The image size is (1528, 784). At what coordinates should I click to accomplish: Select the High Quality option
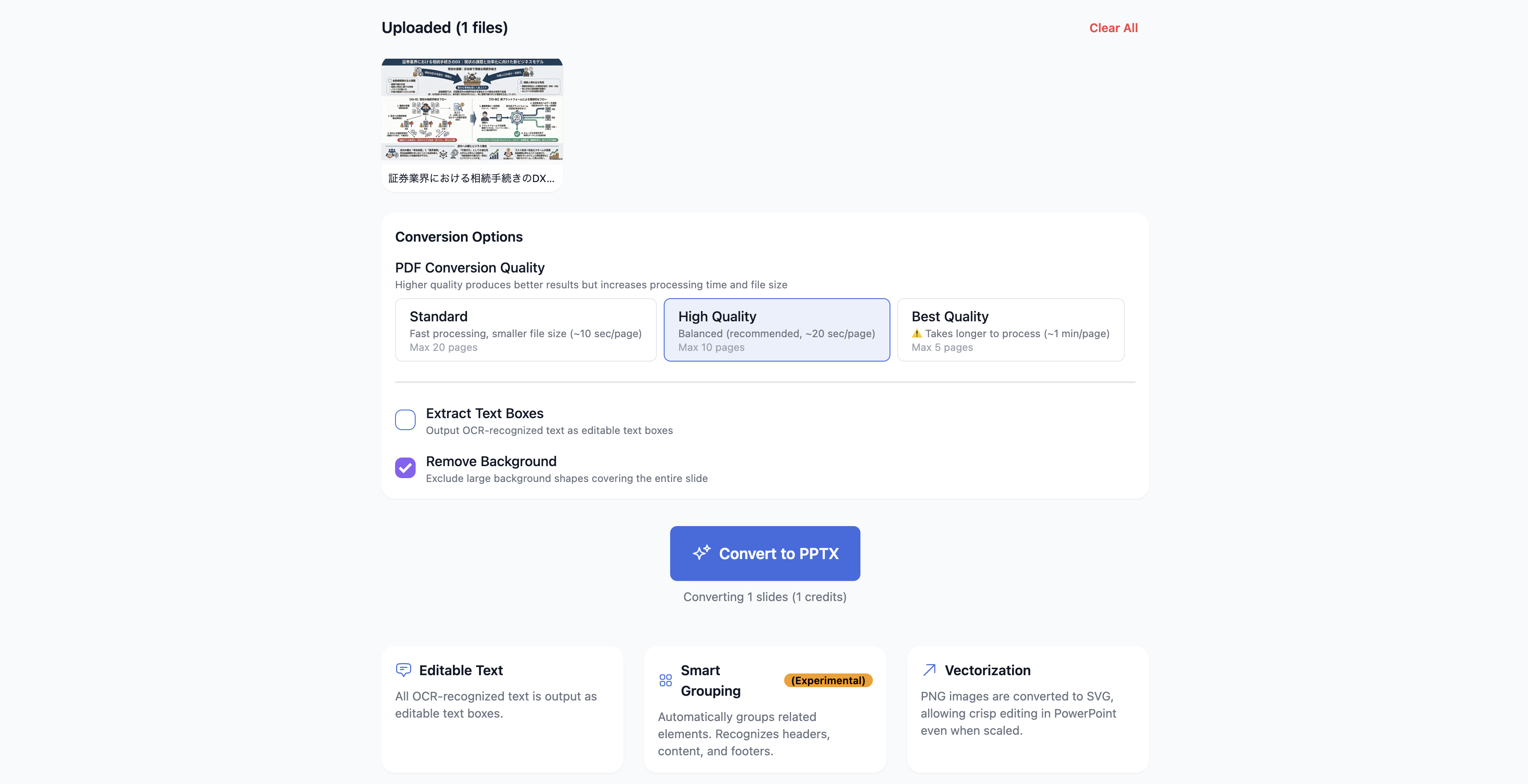click(x=776, y=330)
